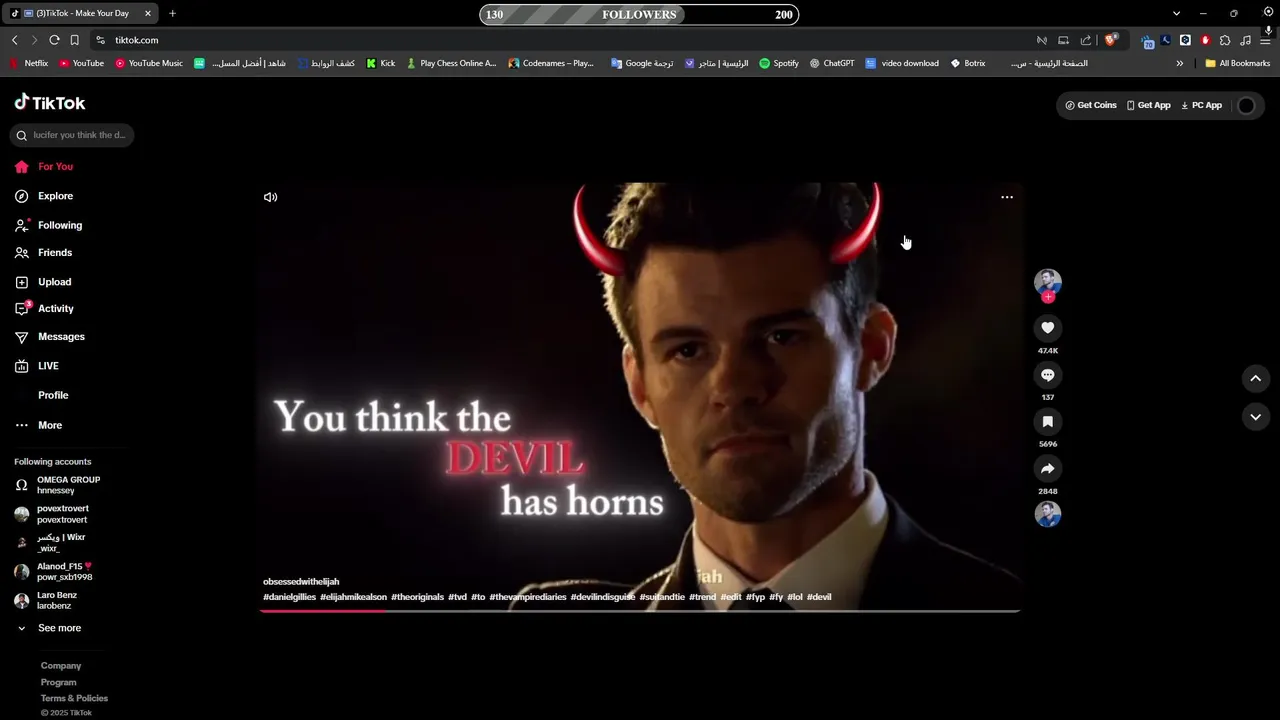Click the TikTok logo

click(x=50, y=102)
